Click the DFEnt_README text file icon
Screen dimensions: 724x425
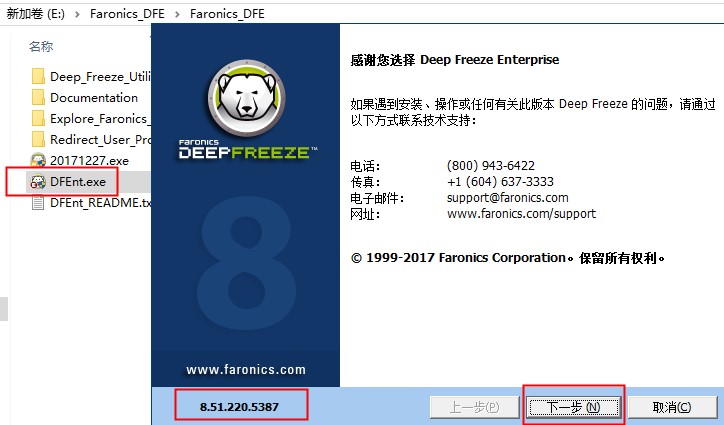pyautogui.click(x=38, y=203)
